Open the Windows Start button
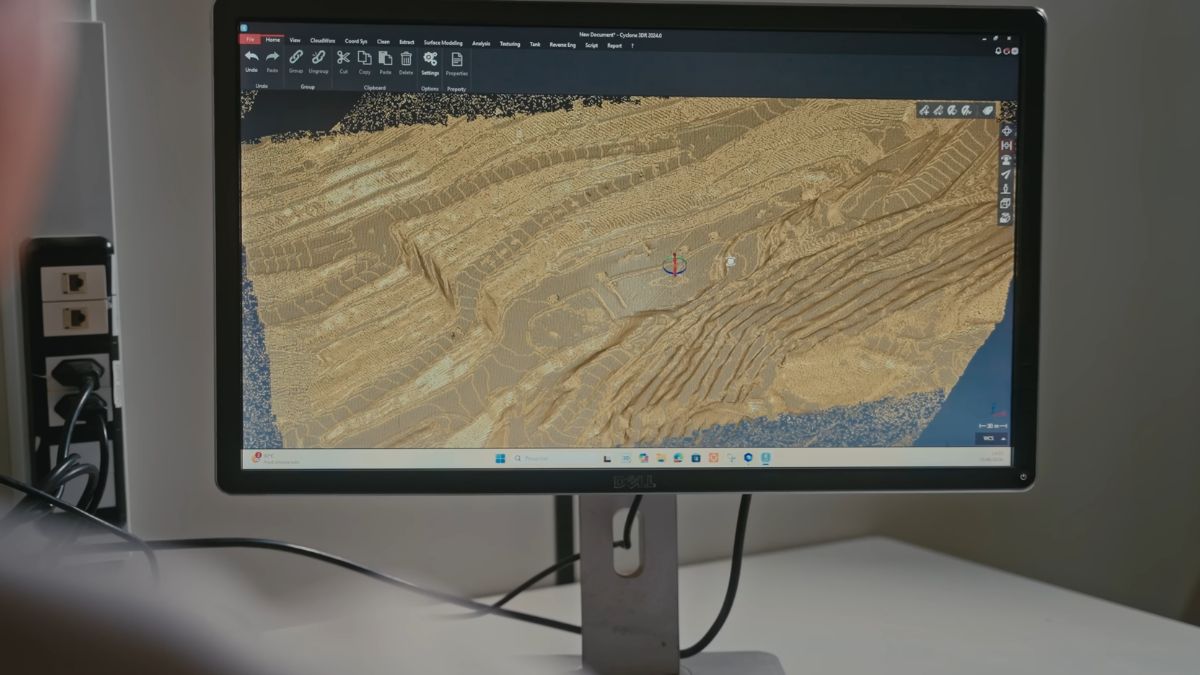1200x675 pixels. [500, 458]
